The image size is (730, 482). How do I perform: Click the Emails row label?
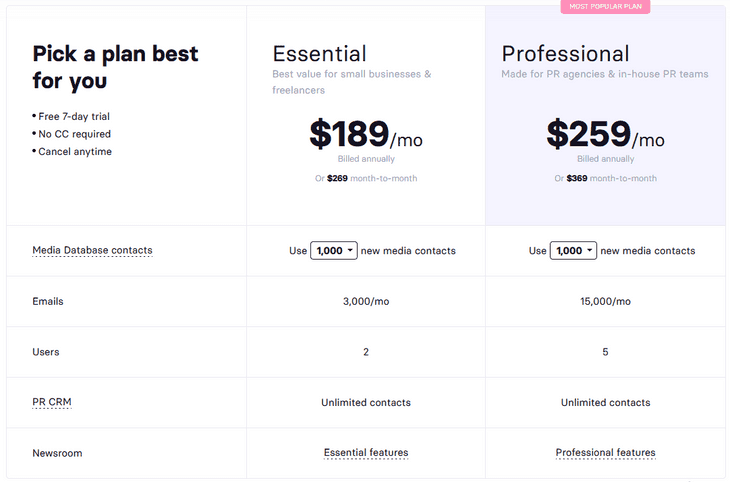point(48,301)
